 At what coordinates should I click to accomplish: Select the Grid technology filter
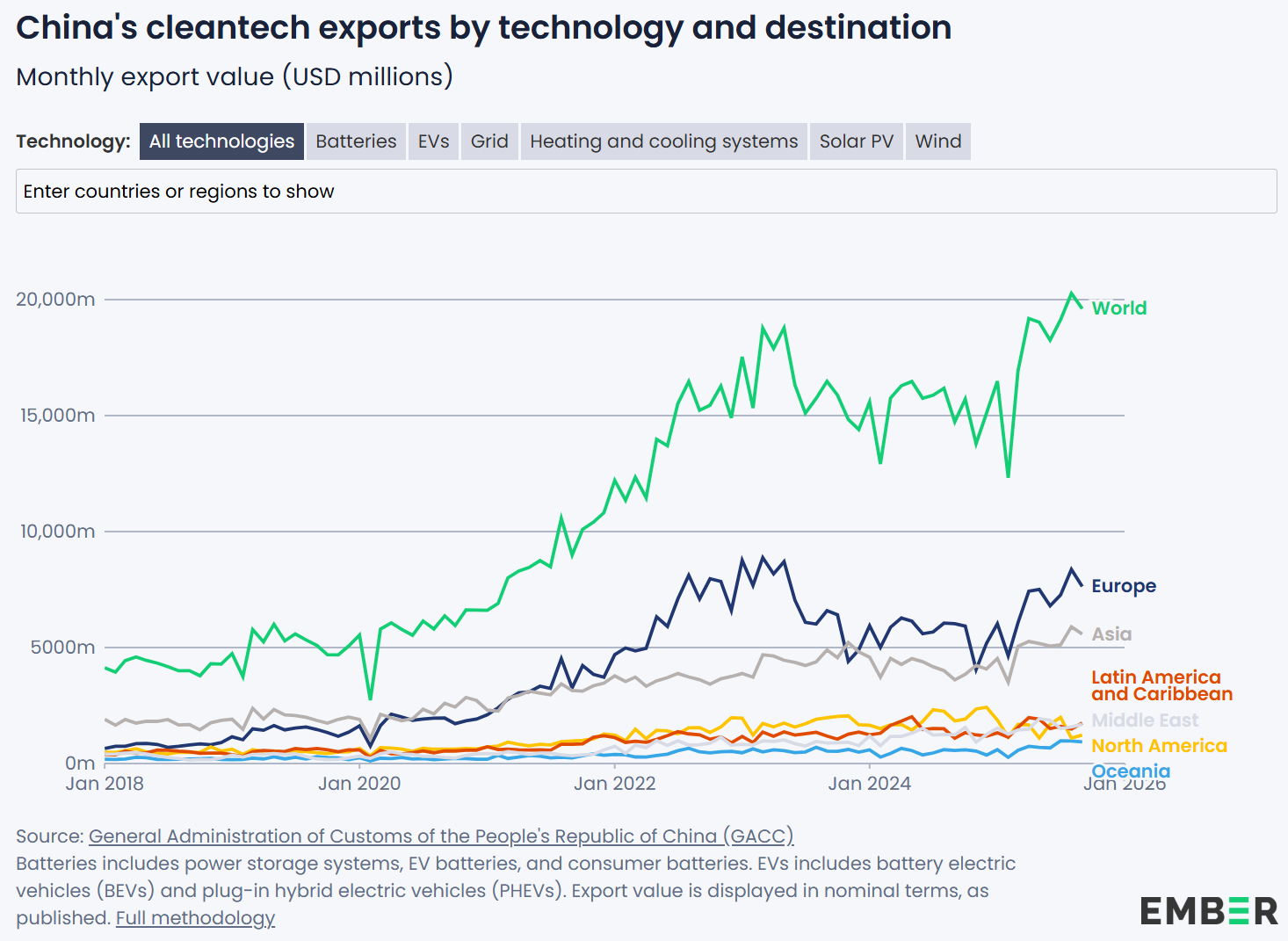(x=488, y=141)
